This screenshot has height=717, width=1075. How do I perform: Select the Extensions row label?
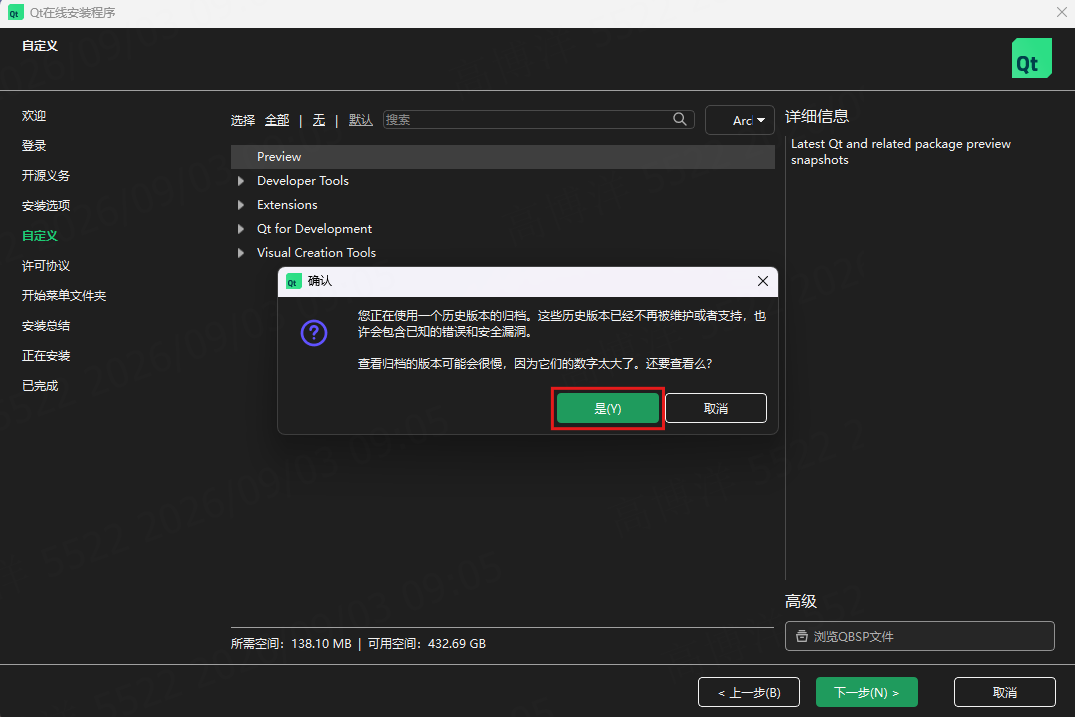[287, 205]
